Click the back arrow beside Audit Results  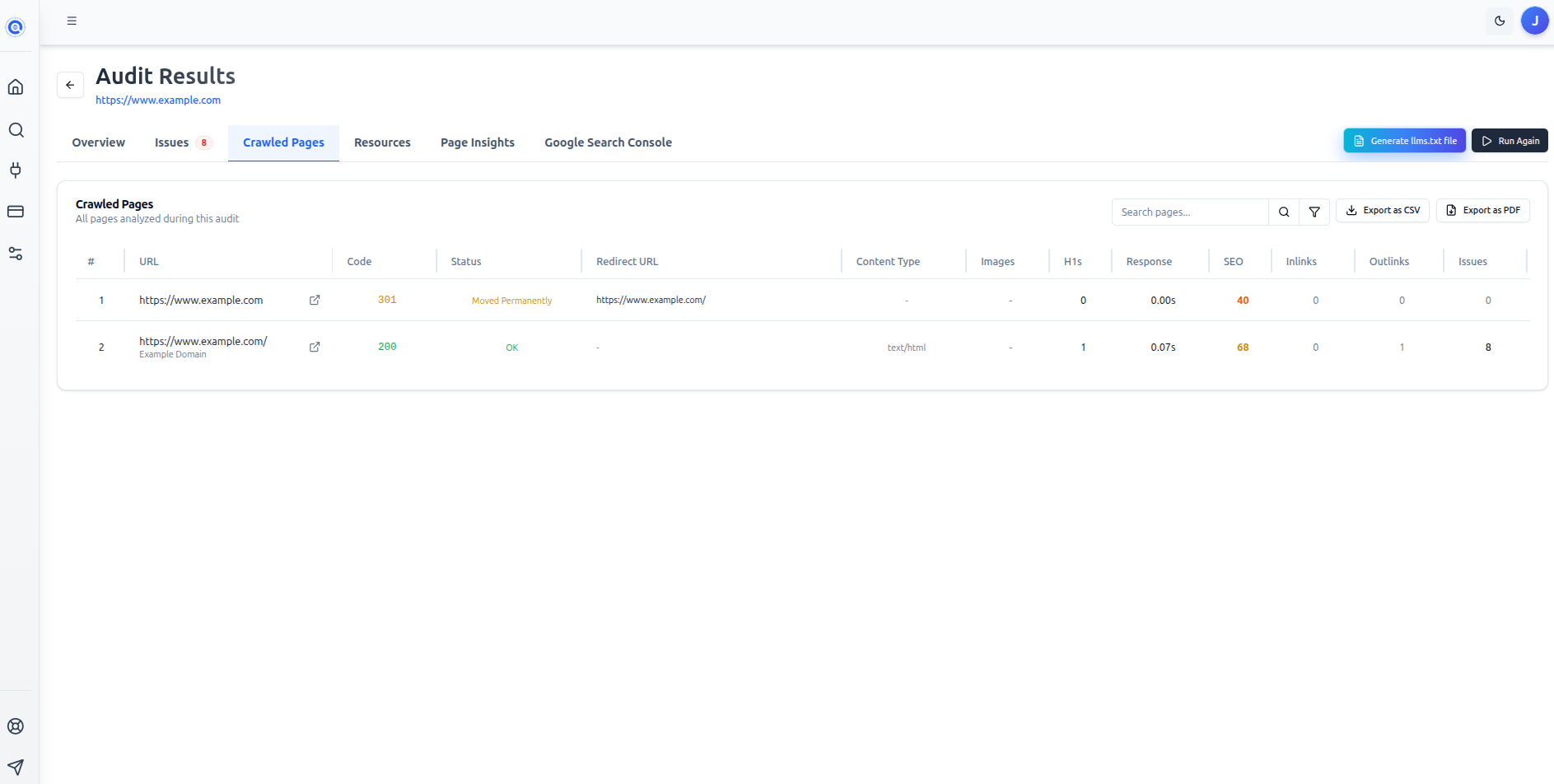click(70, 85)
